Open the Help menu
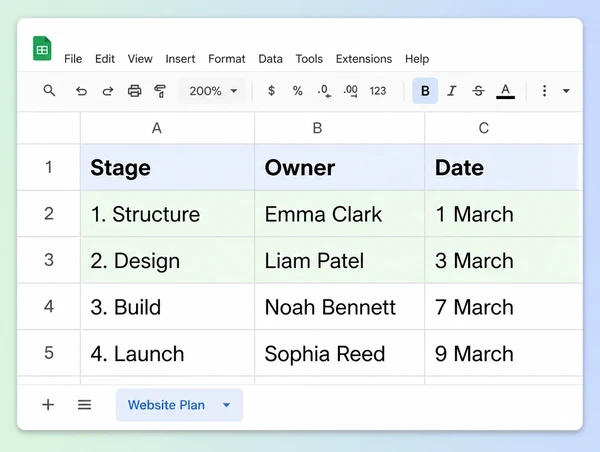Screen dimensions: 600x452 pos(417,59)
